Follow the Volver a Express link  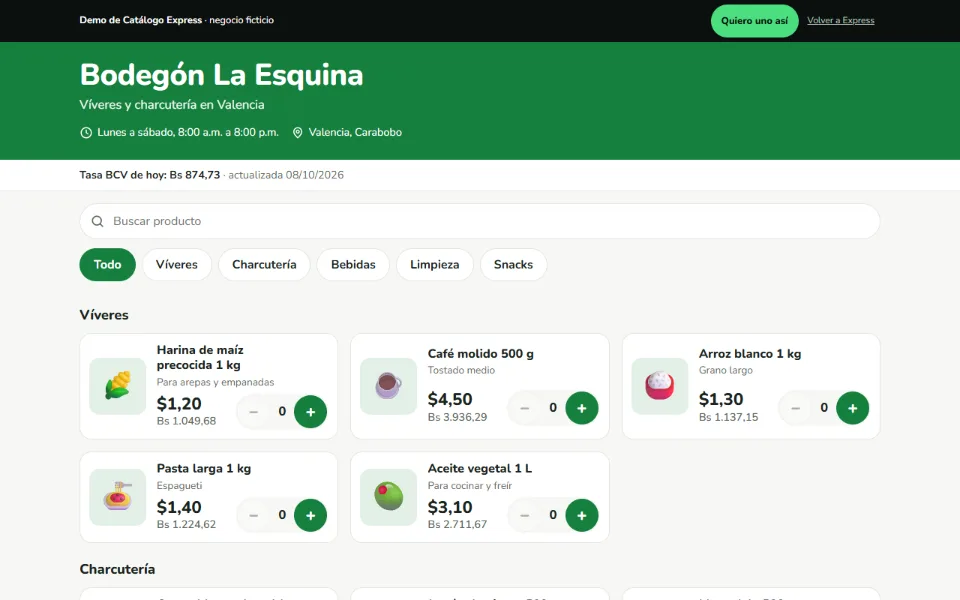pos(841,20)
